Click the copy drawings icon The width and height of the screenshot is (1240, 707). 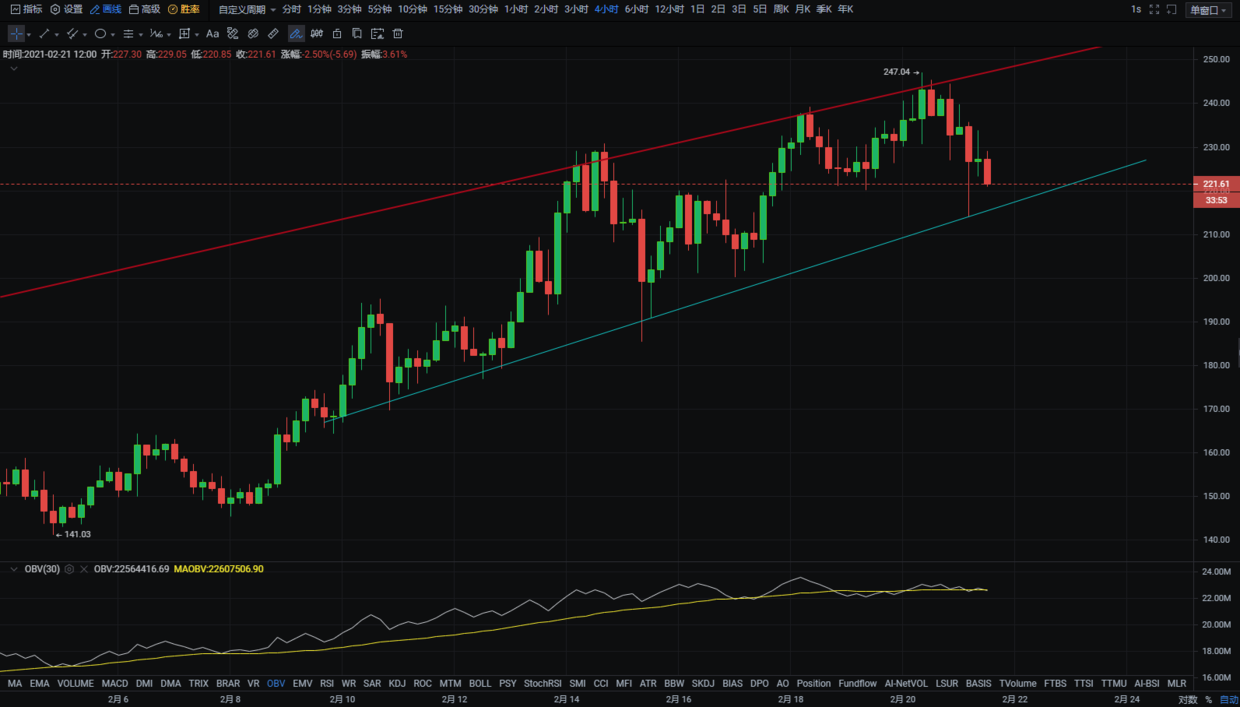point(357,33)
